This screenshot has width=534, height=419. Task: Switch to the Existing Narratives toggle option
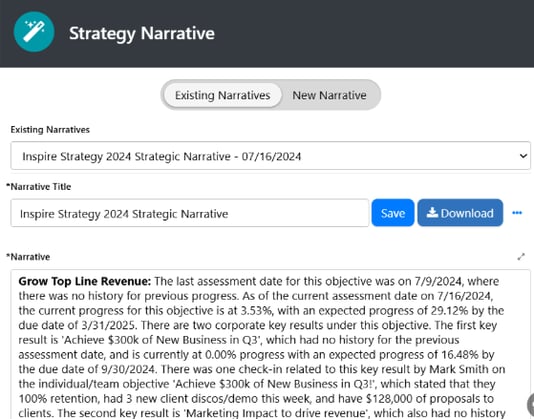coord(223,95)
